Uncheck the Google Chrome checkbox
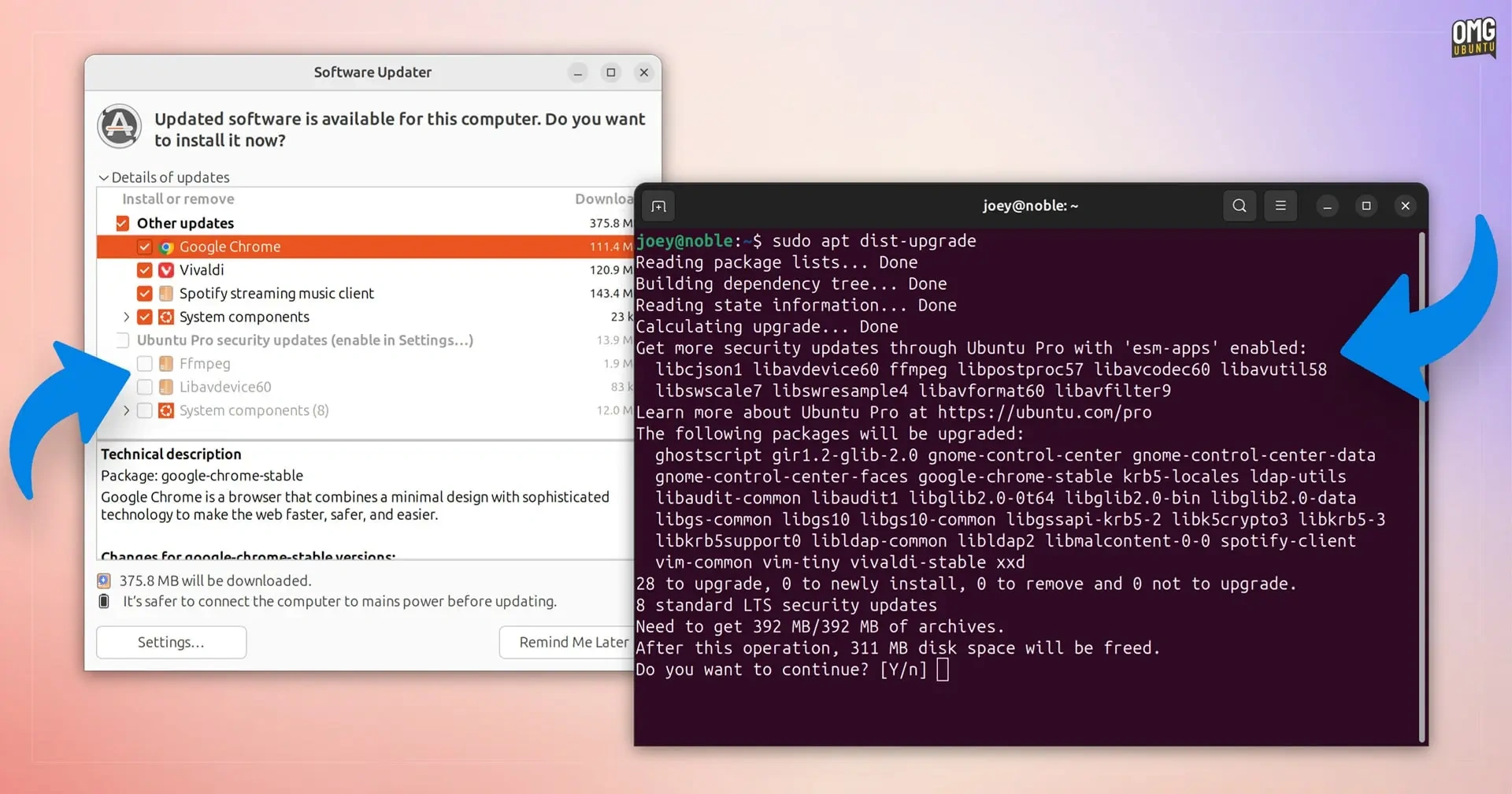 point(144,247)
